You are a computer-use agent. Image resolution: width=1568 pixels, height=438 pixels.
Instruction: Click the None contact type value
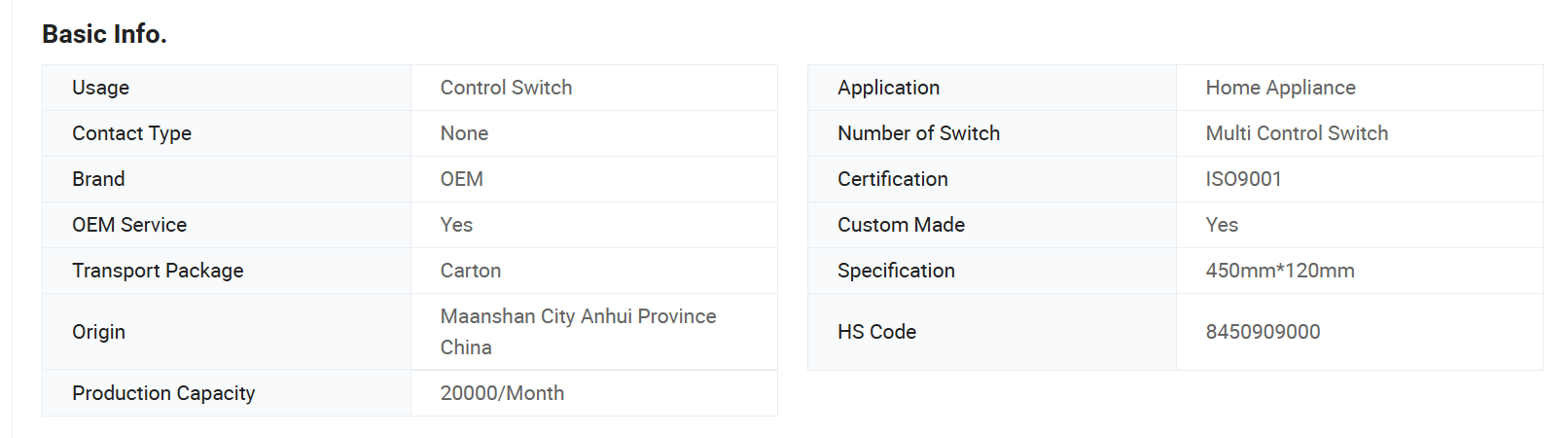point(464,133)
